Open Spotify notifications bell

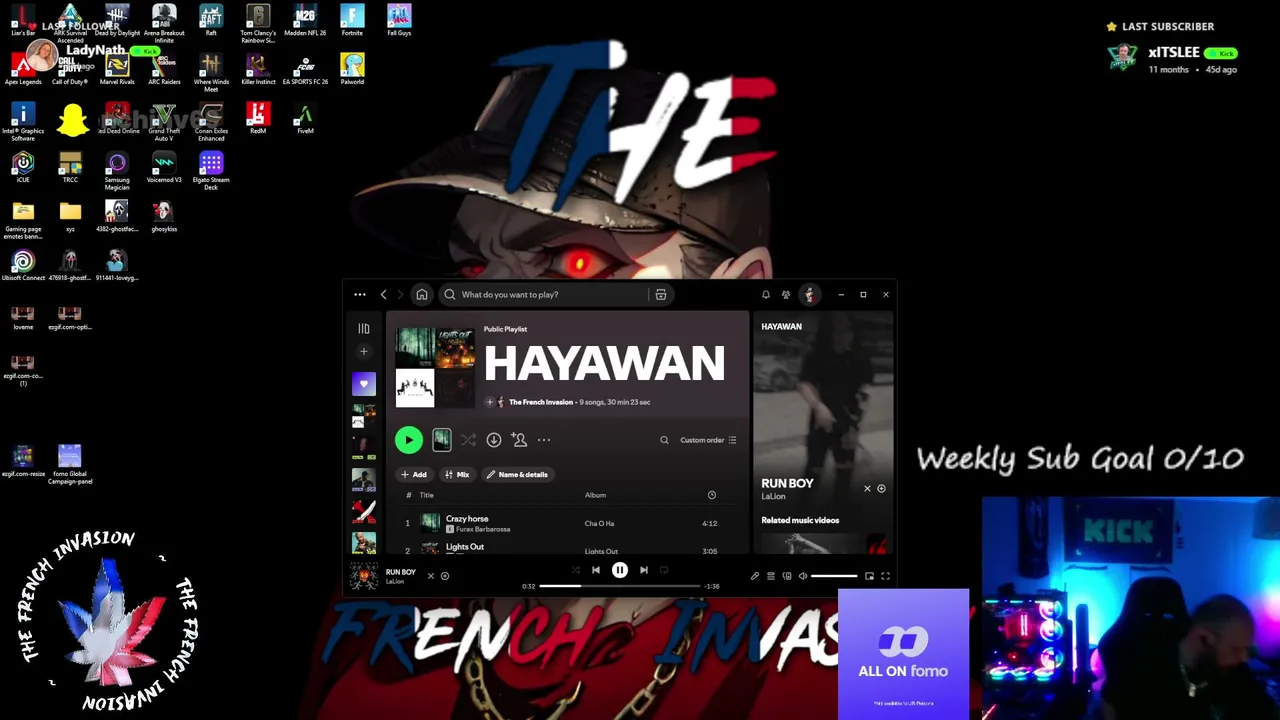pos(766,295)
